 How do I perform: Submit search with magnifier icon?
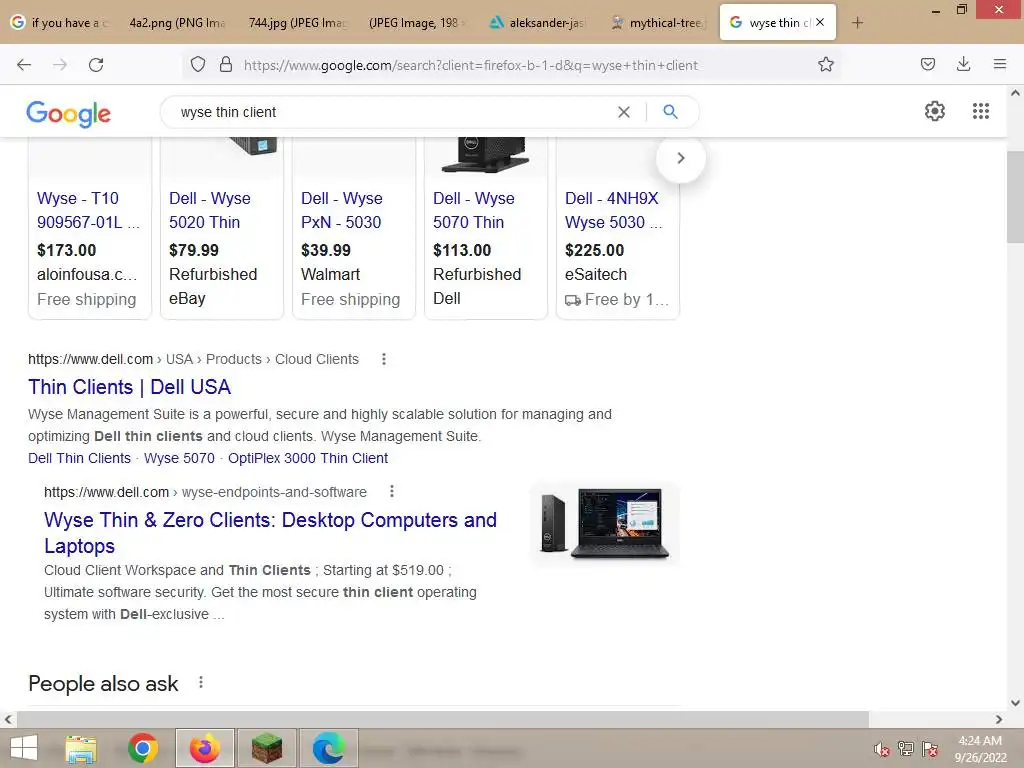pyautogui.click(x=670, y=112)
